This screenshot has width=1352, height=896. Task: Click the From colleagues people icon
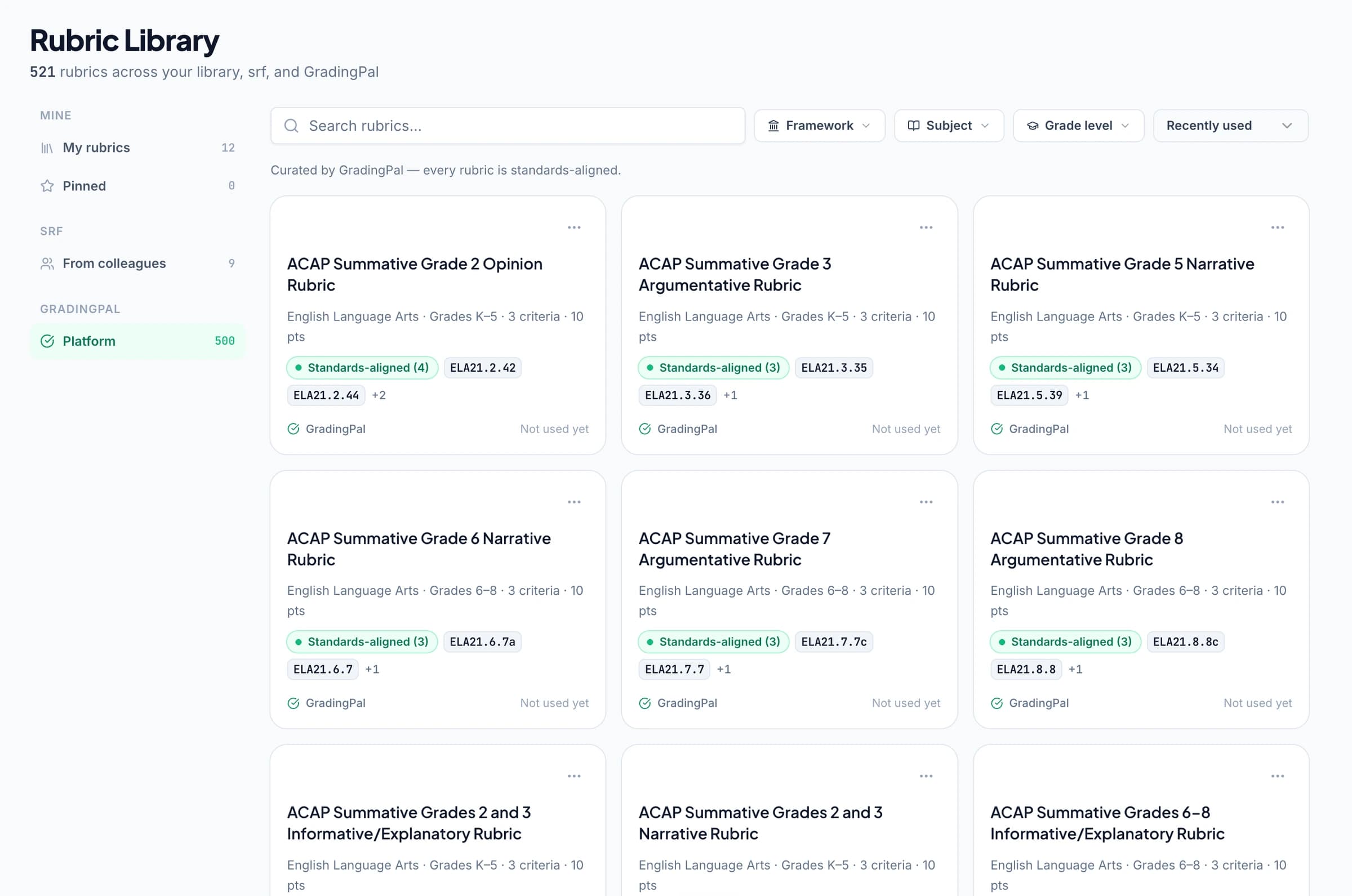click(47, 264)
